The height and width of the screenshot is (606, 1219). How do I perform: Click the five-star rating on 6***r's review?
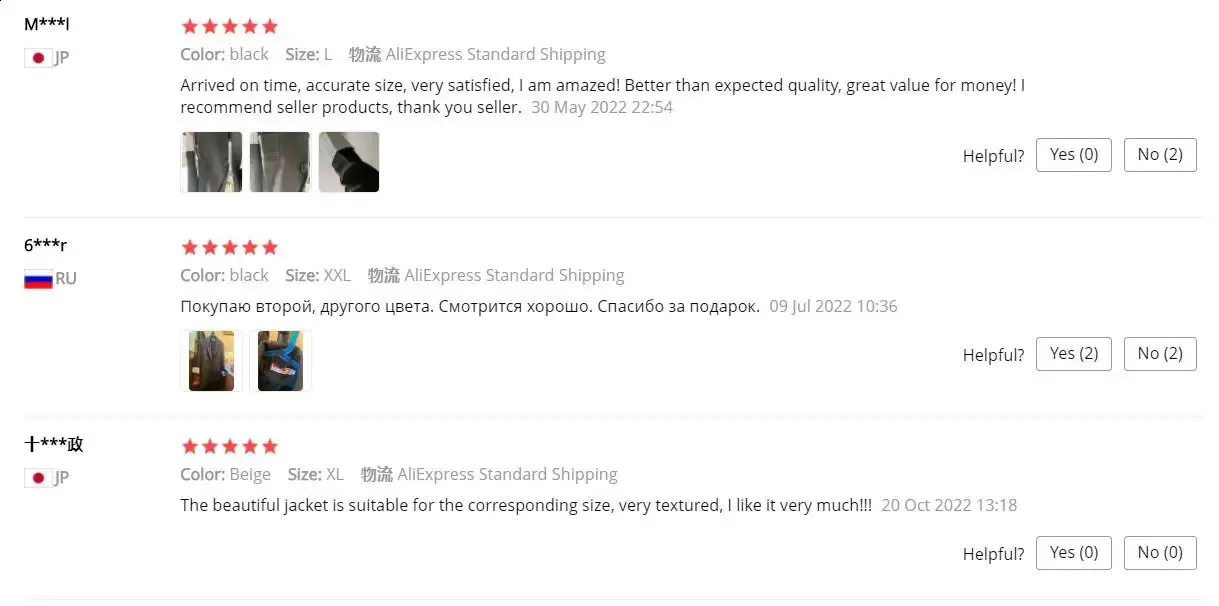[229, 247]
